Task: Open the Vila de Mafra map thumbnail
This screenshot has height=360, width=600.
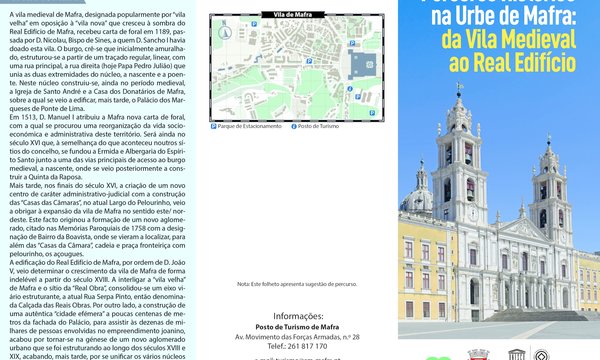Action: (x=297, y=68)
